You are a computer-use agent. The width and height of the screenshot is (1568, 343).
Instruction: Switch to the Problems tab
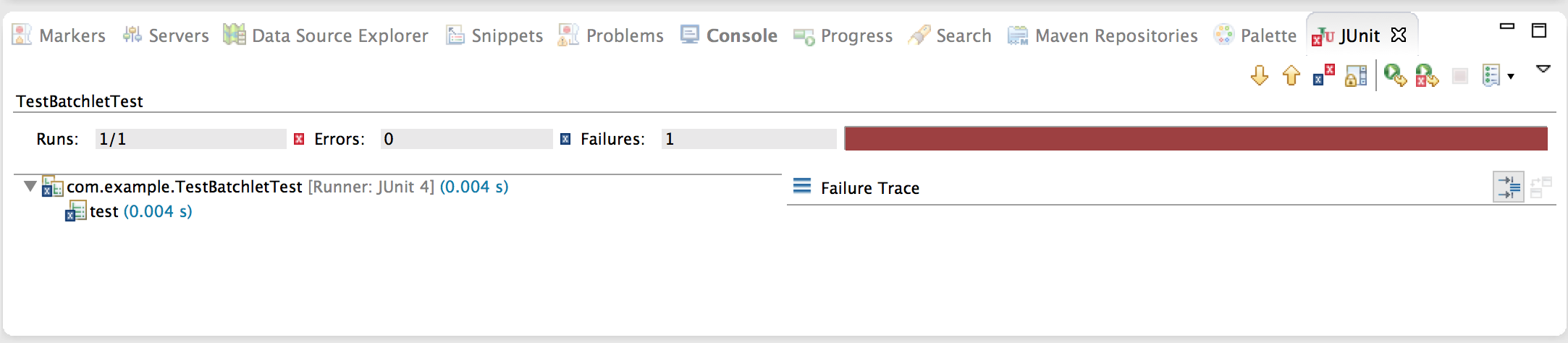611,35
